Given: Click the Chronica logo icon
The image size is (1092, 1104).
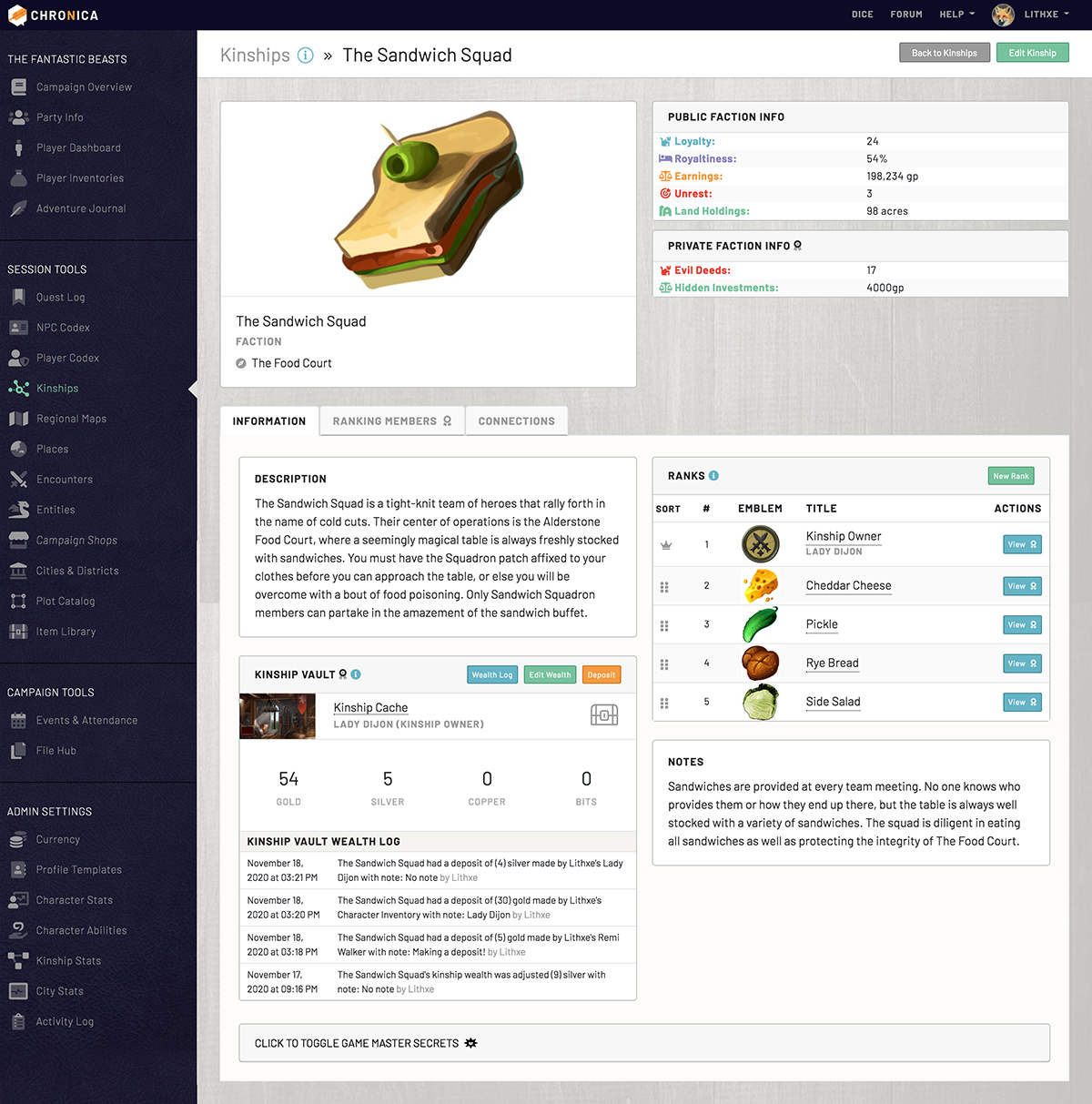Looking at the screenshot, I should (17, 15).
